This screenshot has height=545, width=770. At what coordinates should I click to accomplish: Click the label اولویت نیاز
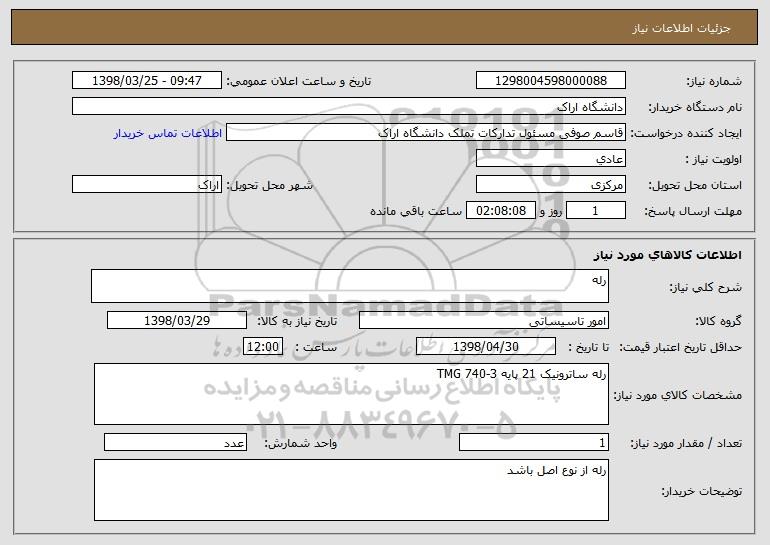[713, 159]
